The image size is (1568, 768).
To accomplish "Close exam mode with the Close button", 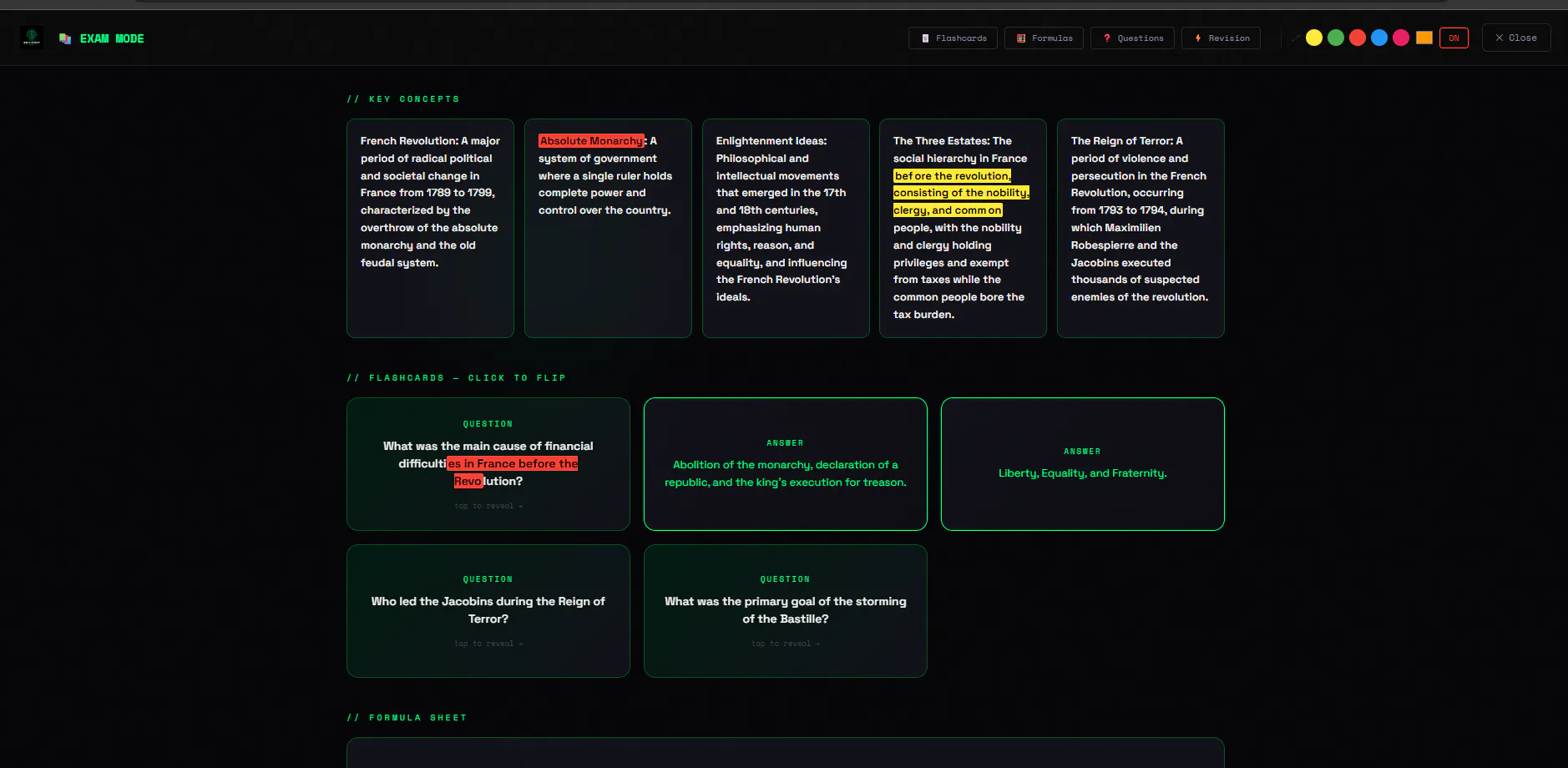I will pyautogui.click(x=1516, y=38).
